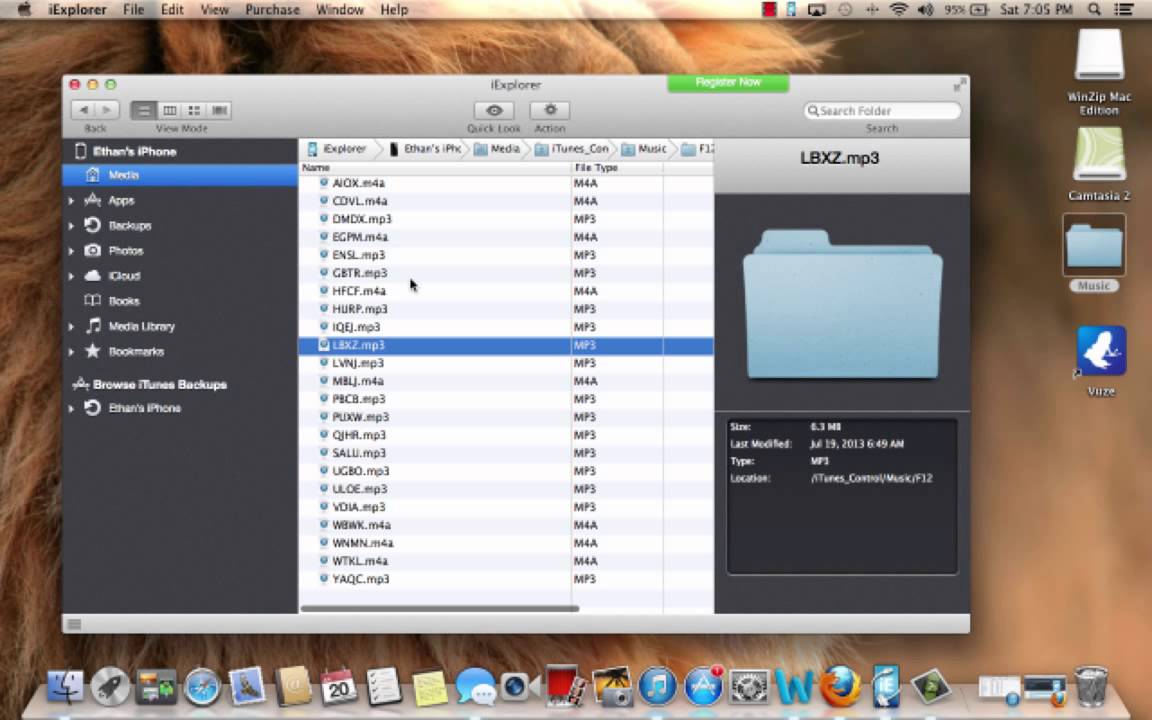Open the Help menu
The image size is (1152, 720).
coord(394,10)
